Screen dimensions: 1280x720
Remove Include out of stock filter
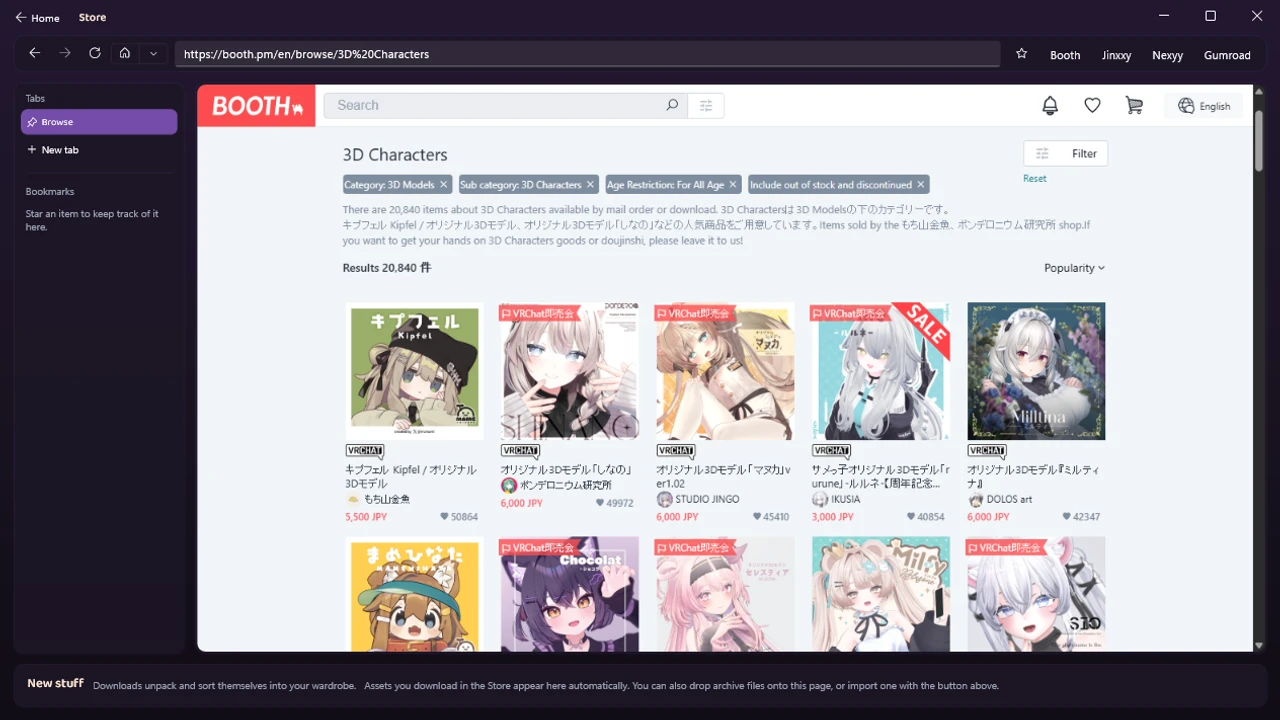click(x=921, y=185)
